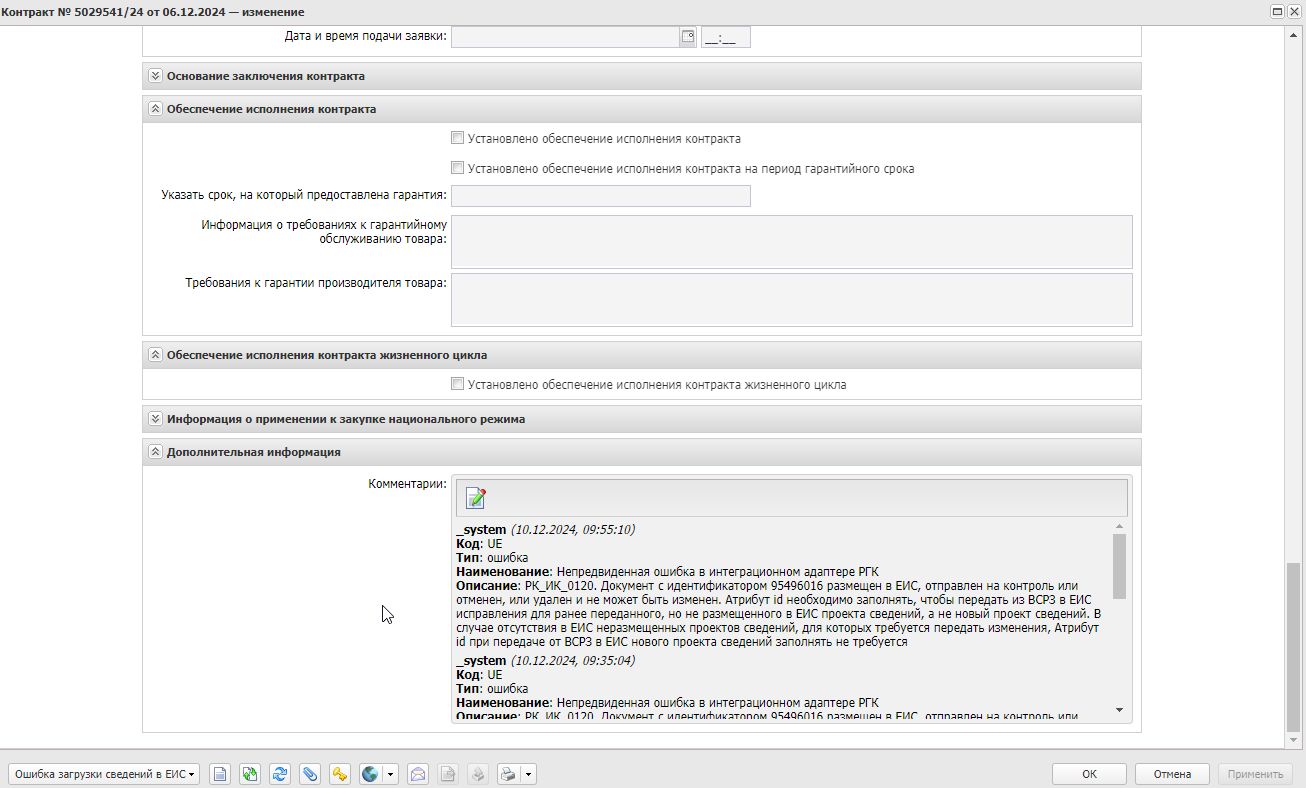
Task: Check the warranty period contract security checkbox
Action: [x=457, y=168]
